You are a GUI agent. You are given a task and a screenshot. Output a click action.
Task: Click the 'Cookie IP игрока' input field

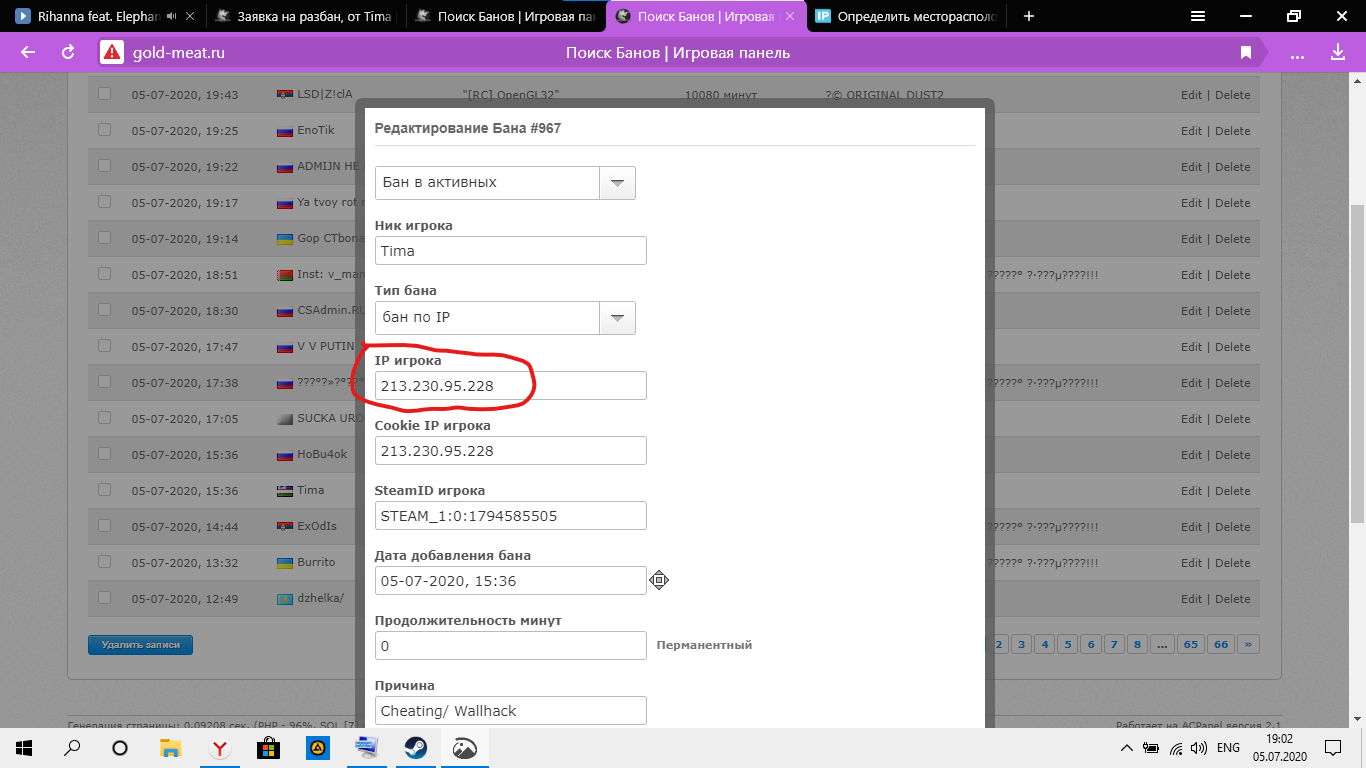point(511,451)
